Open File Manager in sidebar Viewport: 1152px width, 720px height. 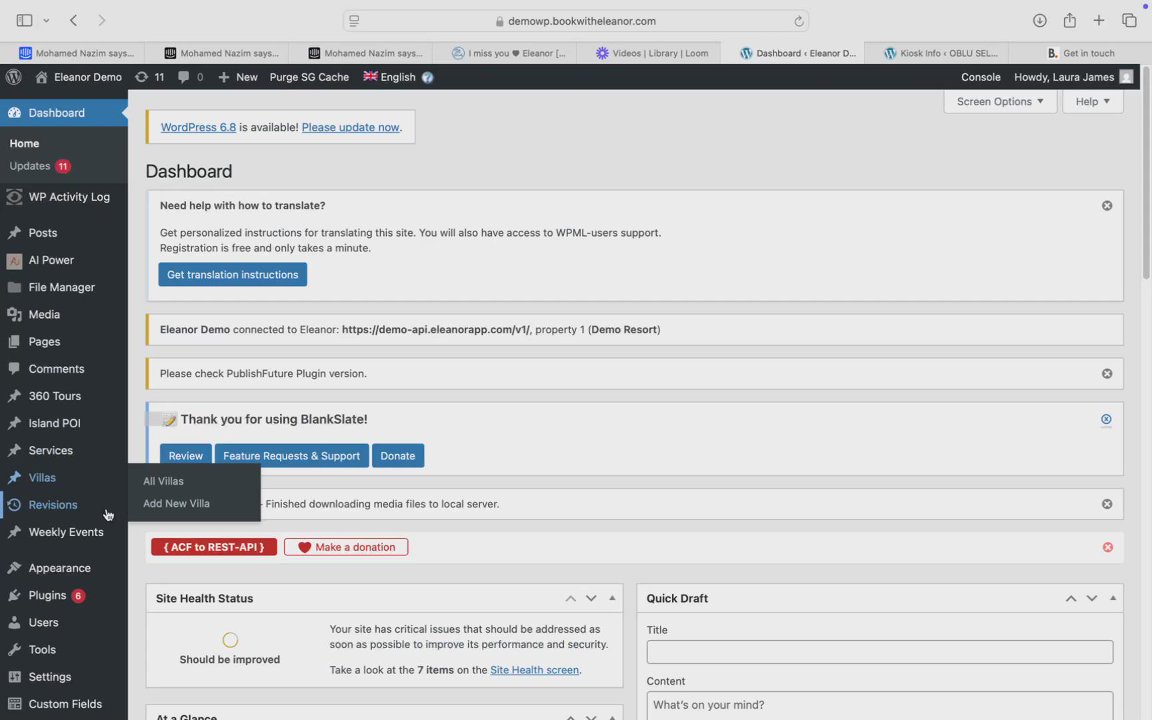[64, 287]
